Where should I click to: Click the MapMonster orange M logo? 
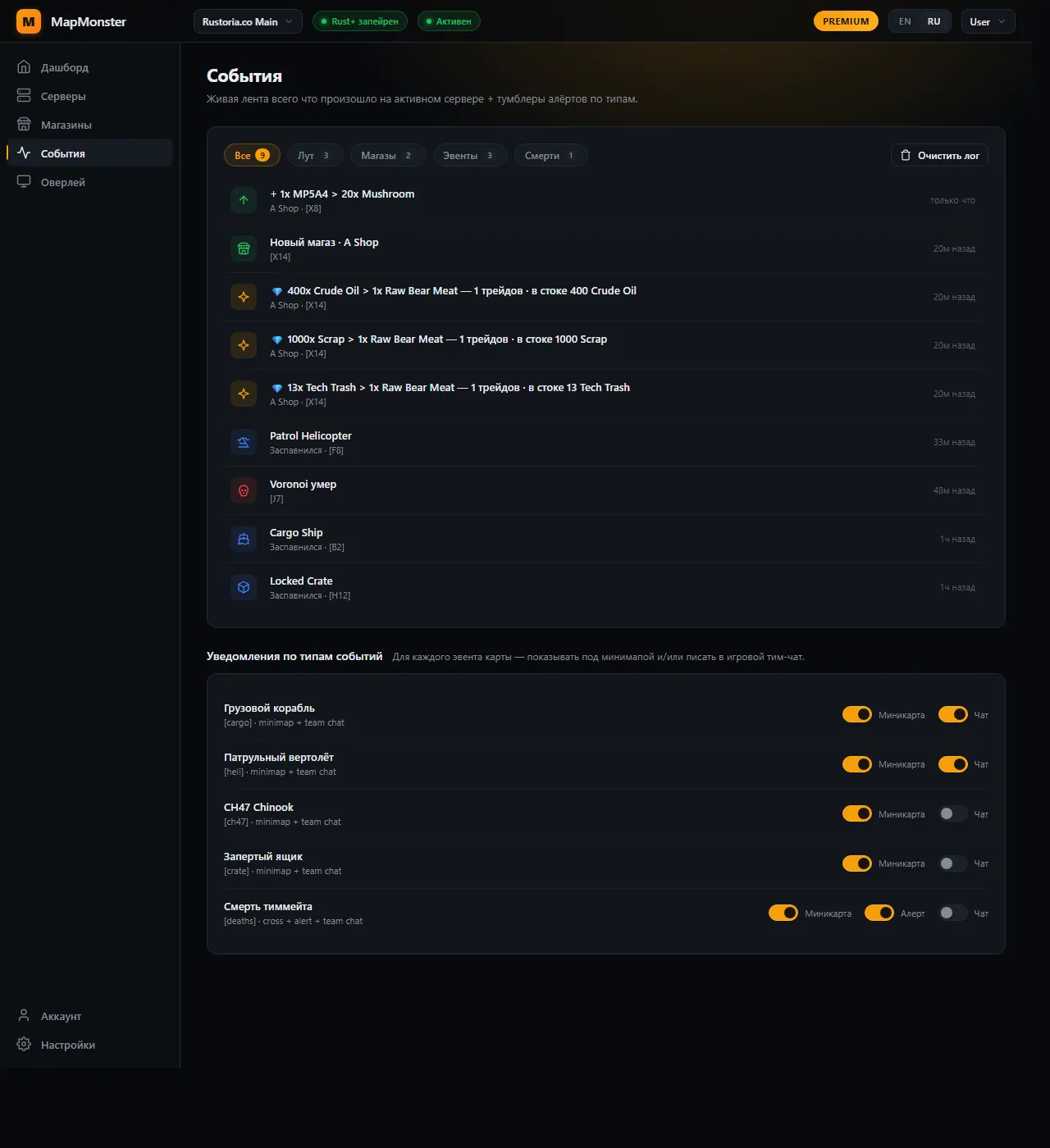coord(29,21)
